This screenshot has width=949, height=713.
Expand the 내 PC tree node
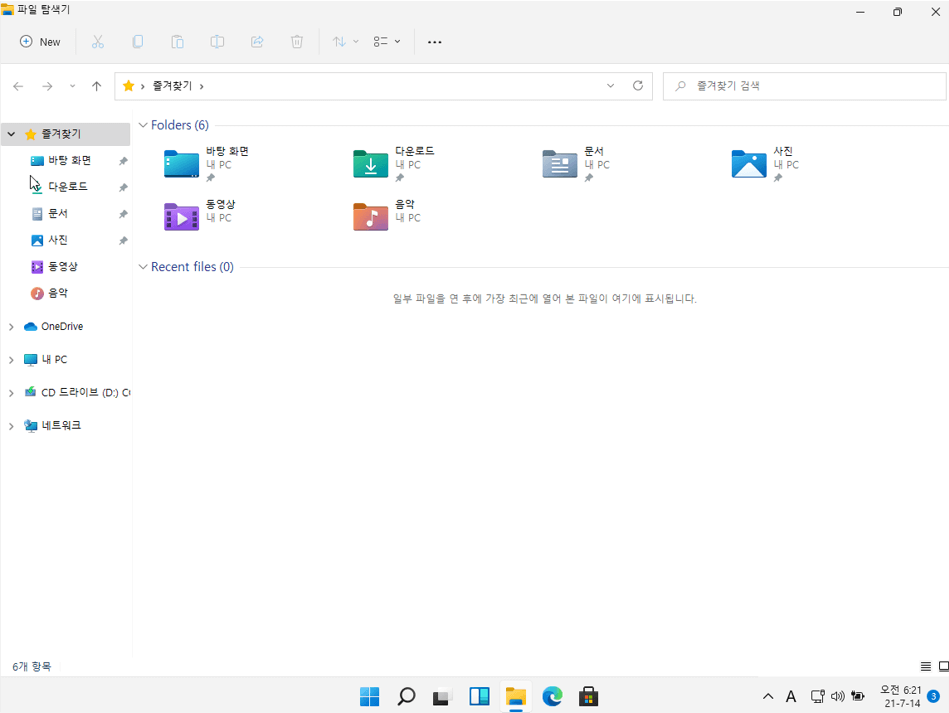tap(11, 360)
